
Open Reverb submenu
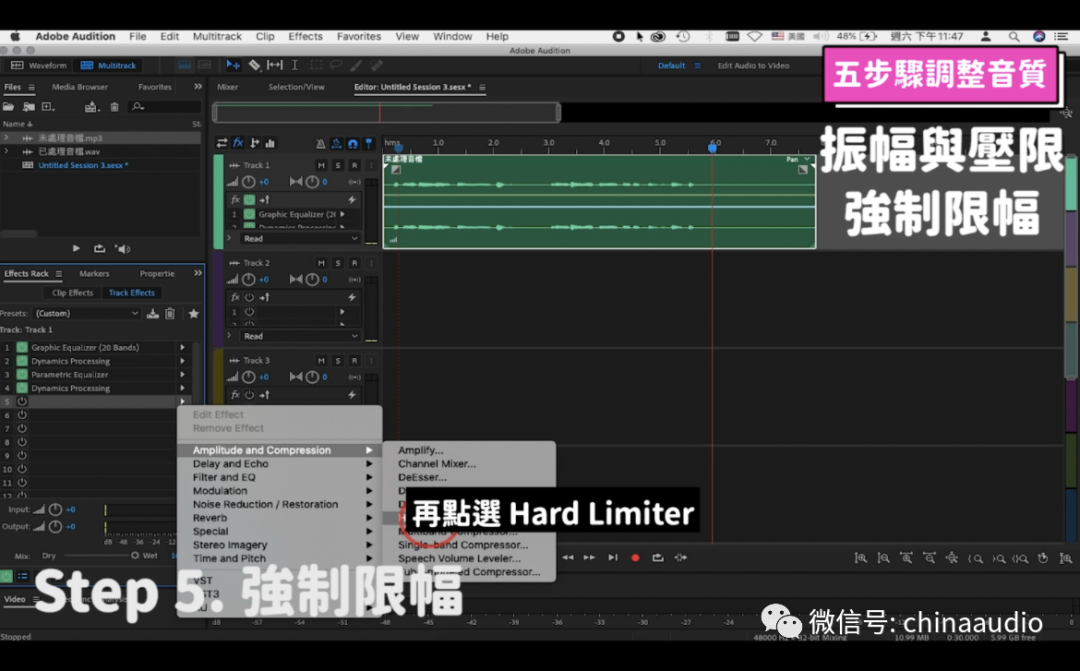tap(280, 518)
